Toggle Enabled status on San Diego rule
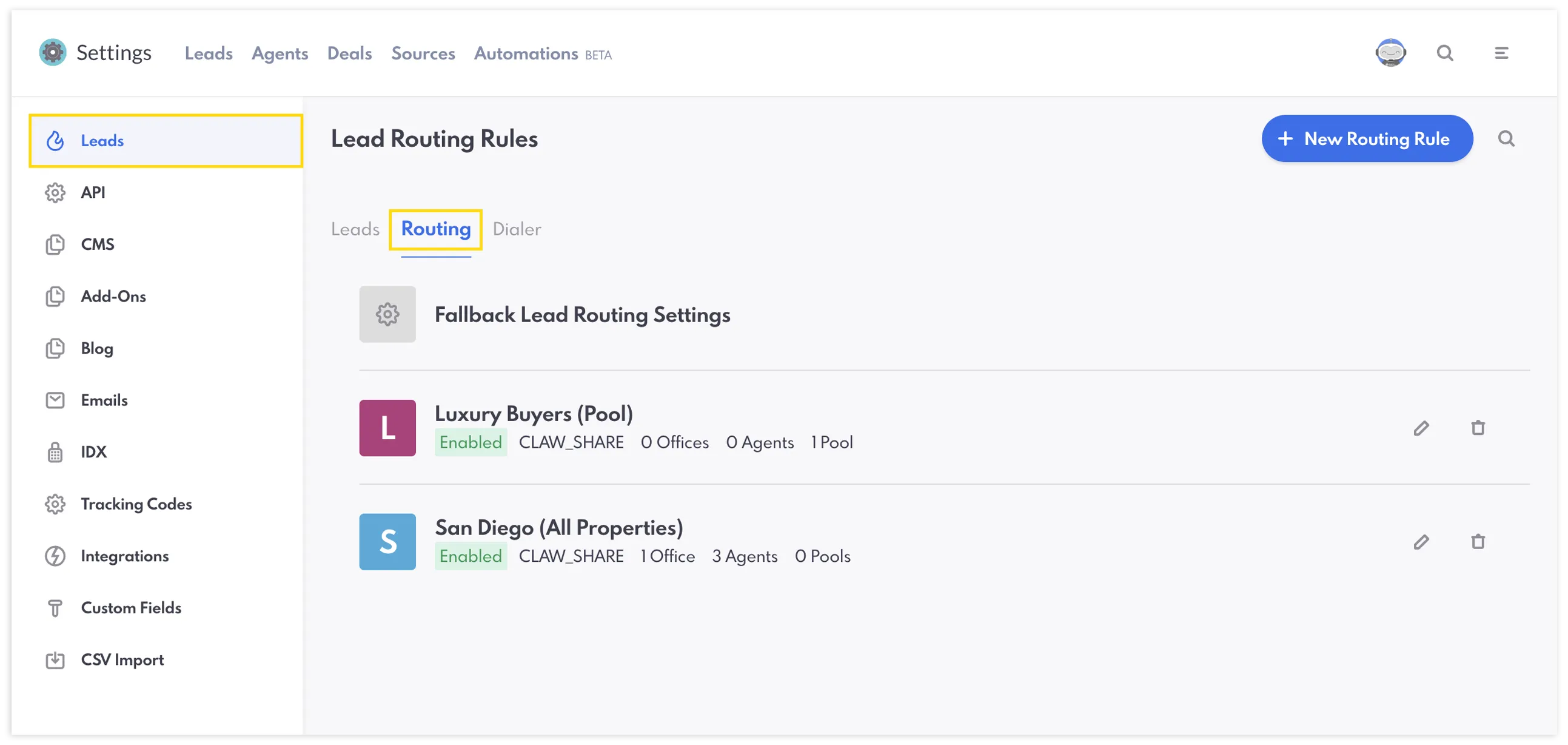This screenshot has height=745, width=1568. click(471, 556)
